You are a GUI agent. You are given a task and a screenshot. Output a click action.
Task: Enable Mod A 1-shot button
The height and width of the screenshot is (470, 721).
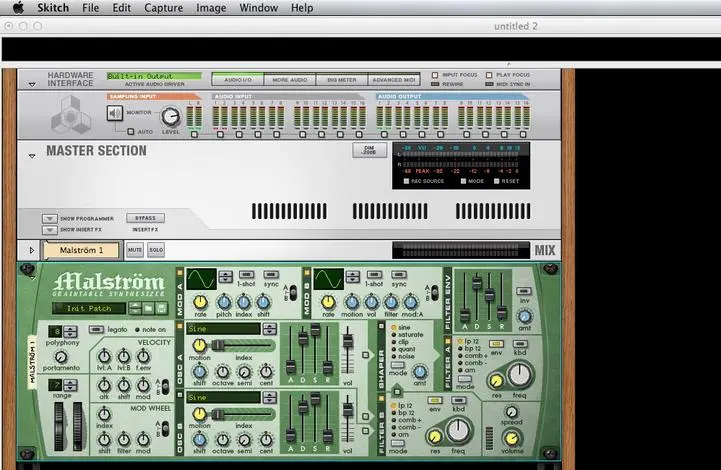[x=246, y=274]
